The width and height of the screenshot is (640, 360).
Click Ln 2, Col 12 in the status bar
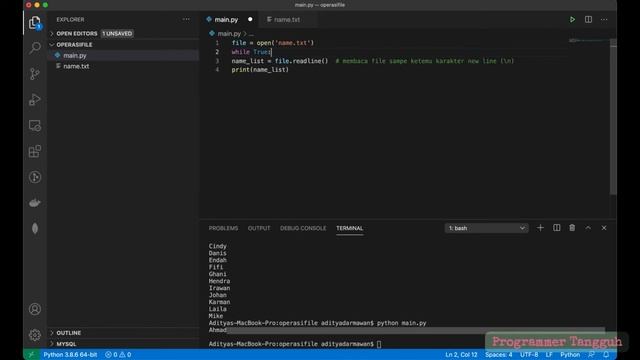(x=461, y=355)
